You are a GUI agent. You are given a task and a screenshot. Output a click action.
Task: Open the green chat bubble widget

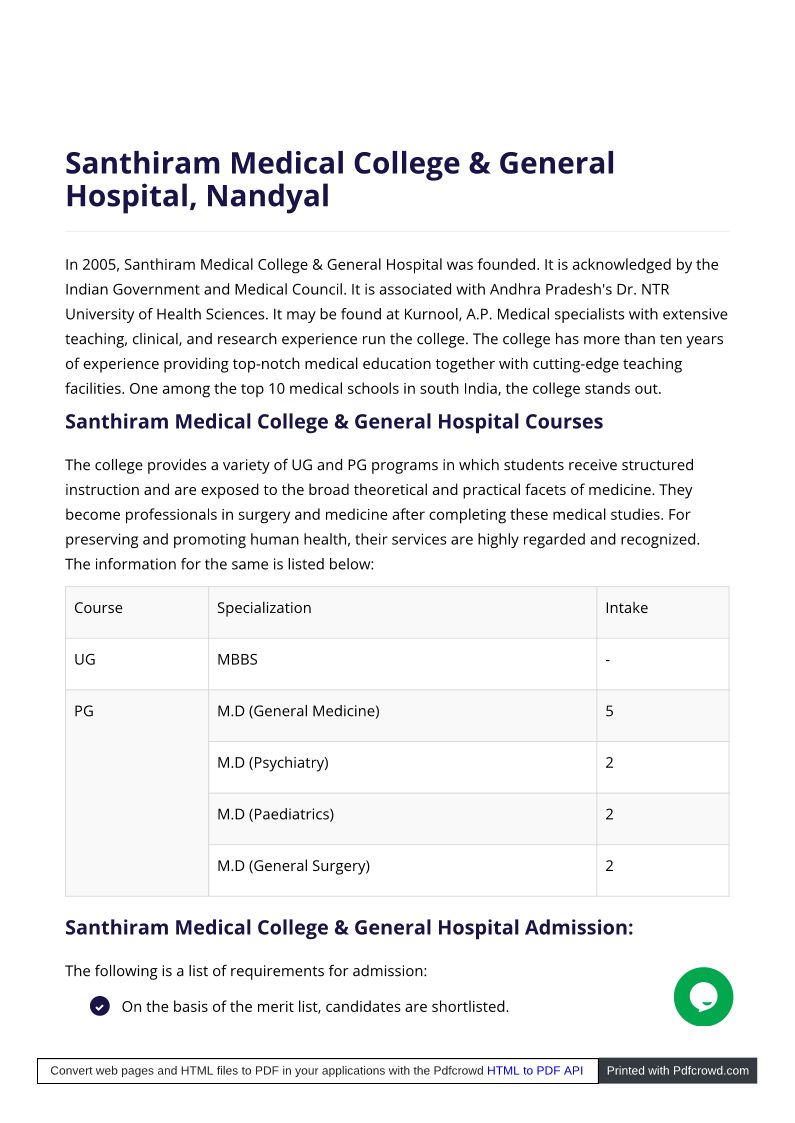tap(703, 996)
